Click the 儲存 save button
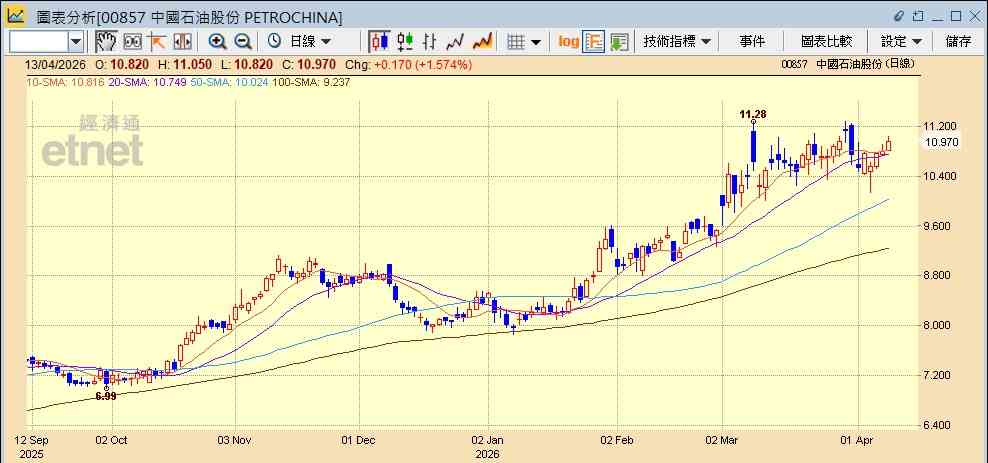Viewport: 988px width, 463px height. tap(958, 42)
